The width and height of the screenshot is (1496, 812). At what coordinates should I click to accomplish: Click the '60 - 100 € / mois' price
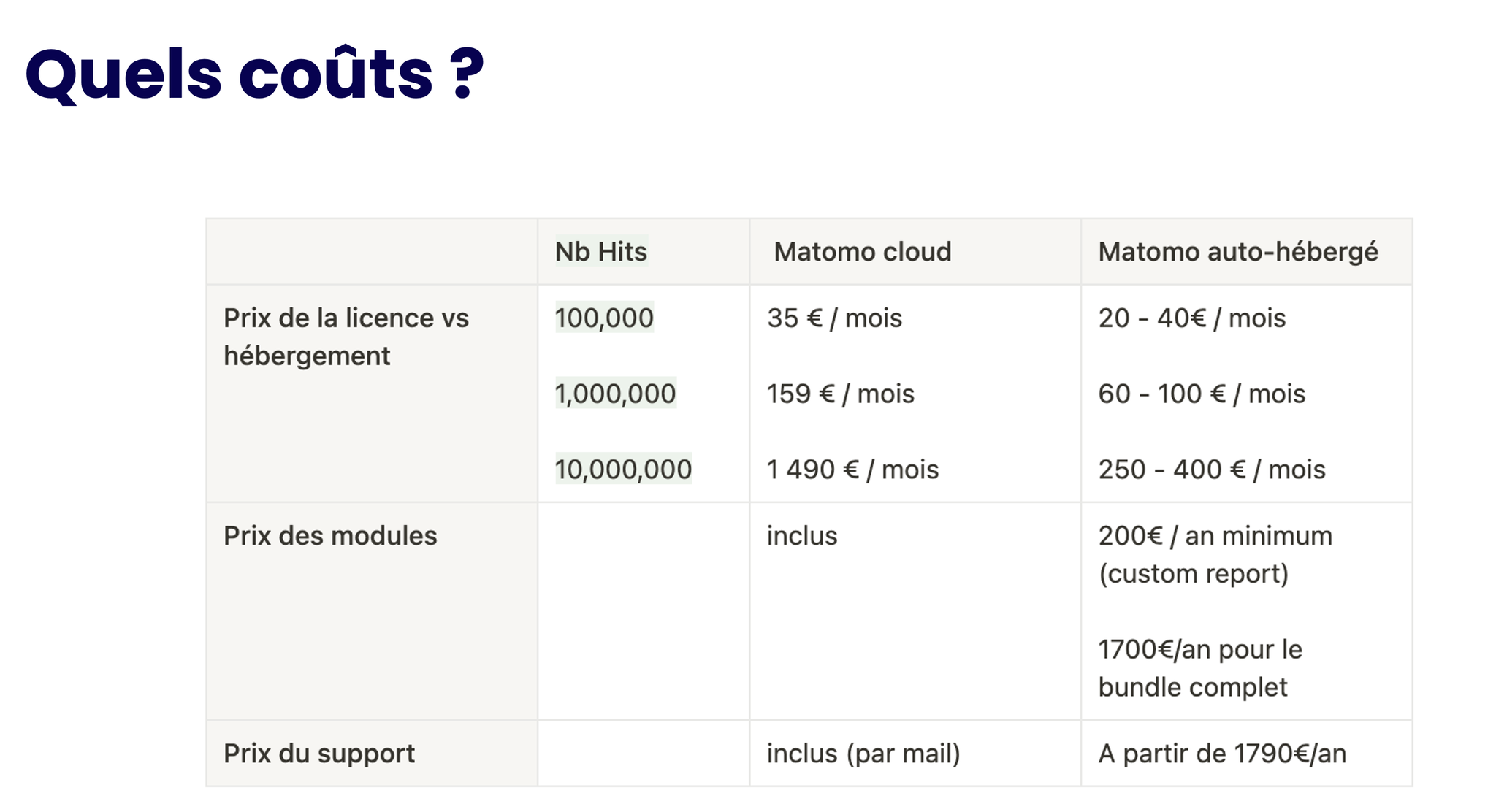pyautogui.click(x=1202, y=394)
